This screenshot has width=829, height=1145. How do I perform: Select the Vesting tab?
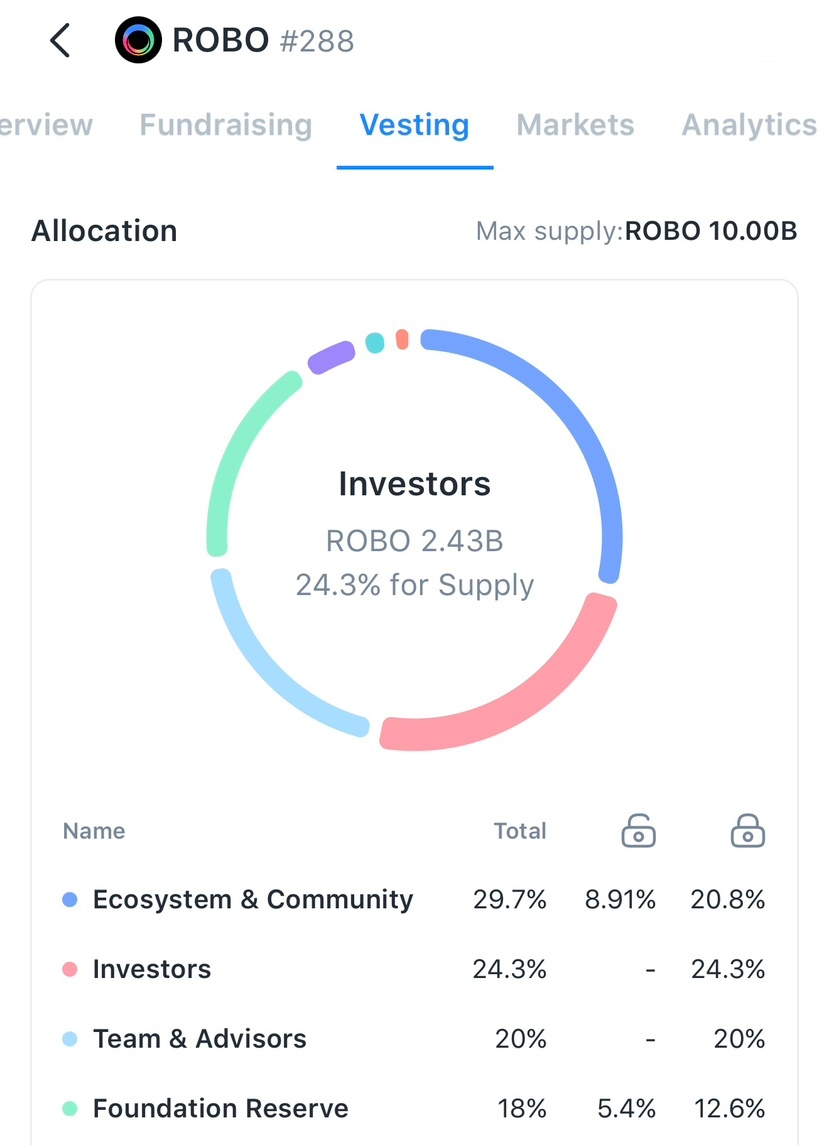click(x=414, y=125)
